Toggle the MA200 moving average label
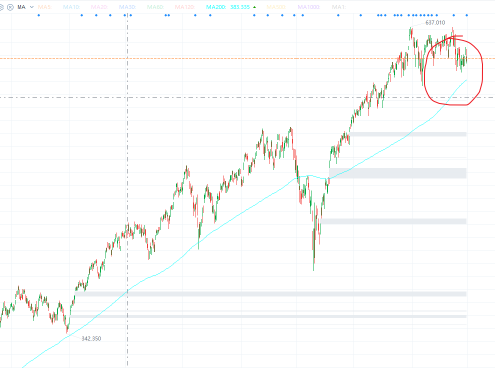This screenshot has height=368, width=495. click(216, 7)
